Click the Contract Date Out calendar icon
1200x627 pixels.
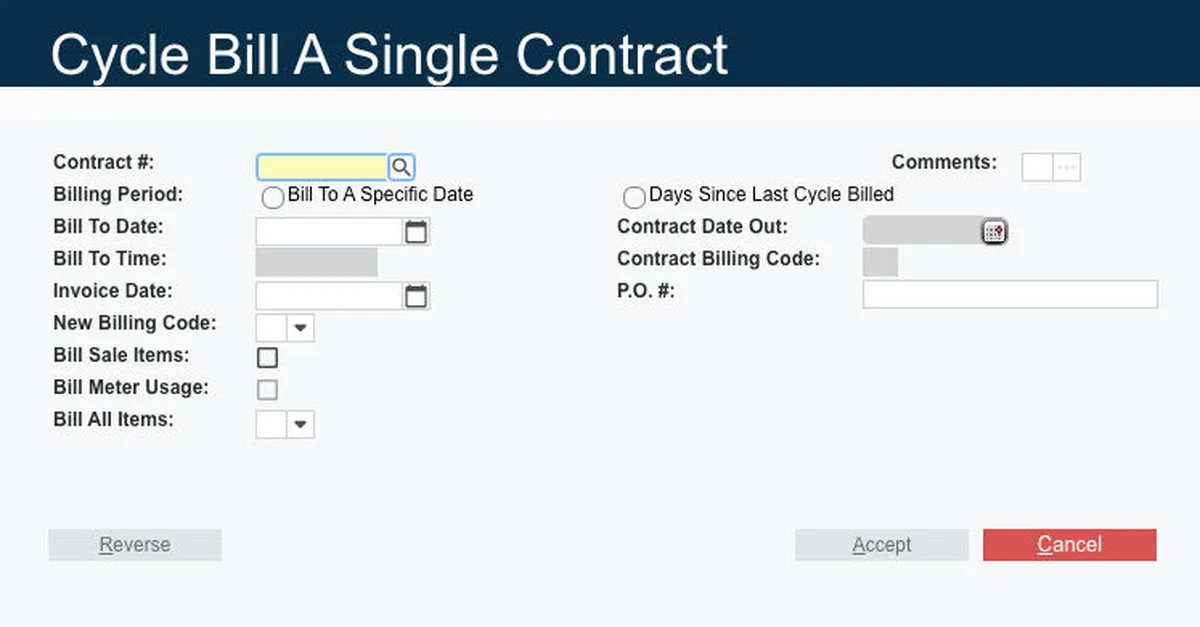tap(993, 232)
